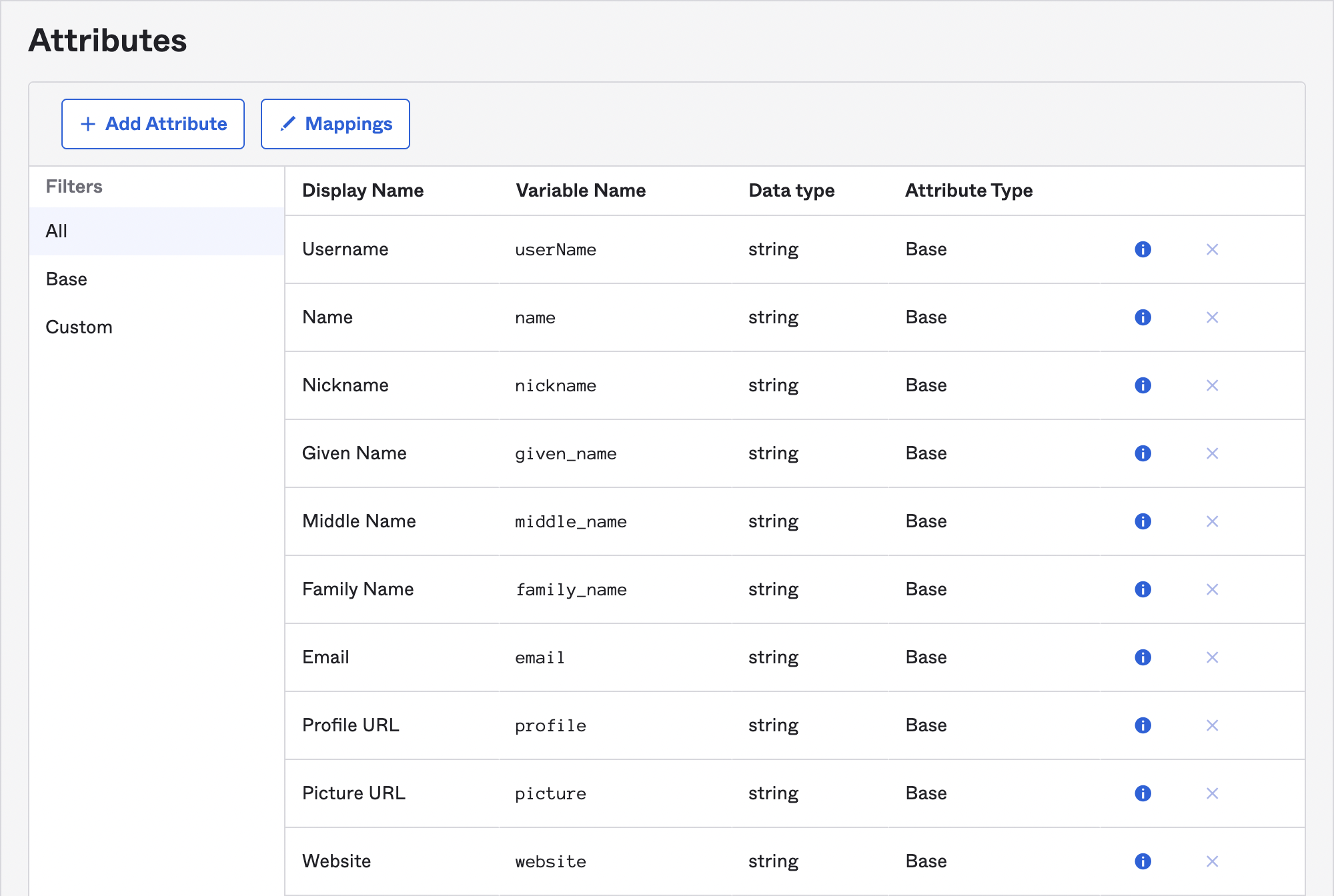Click the Add Attribute button
Viewport: 1334px width, 896px height.
click(153, 123)
